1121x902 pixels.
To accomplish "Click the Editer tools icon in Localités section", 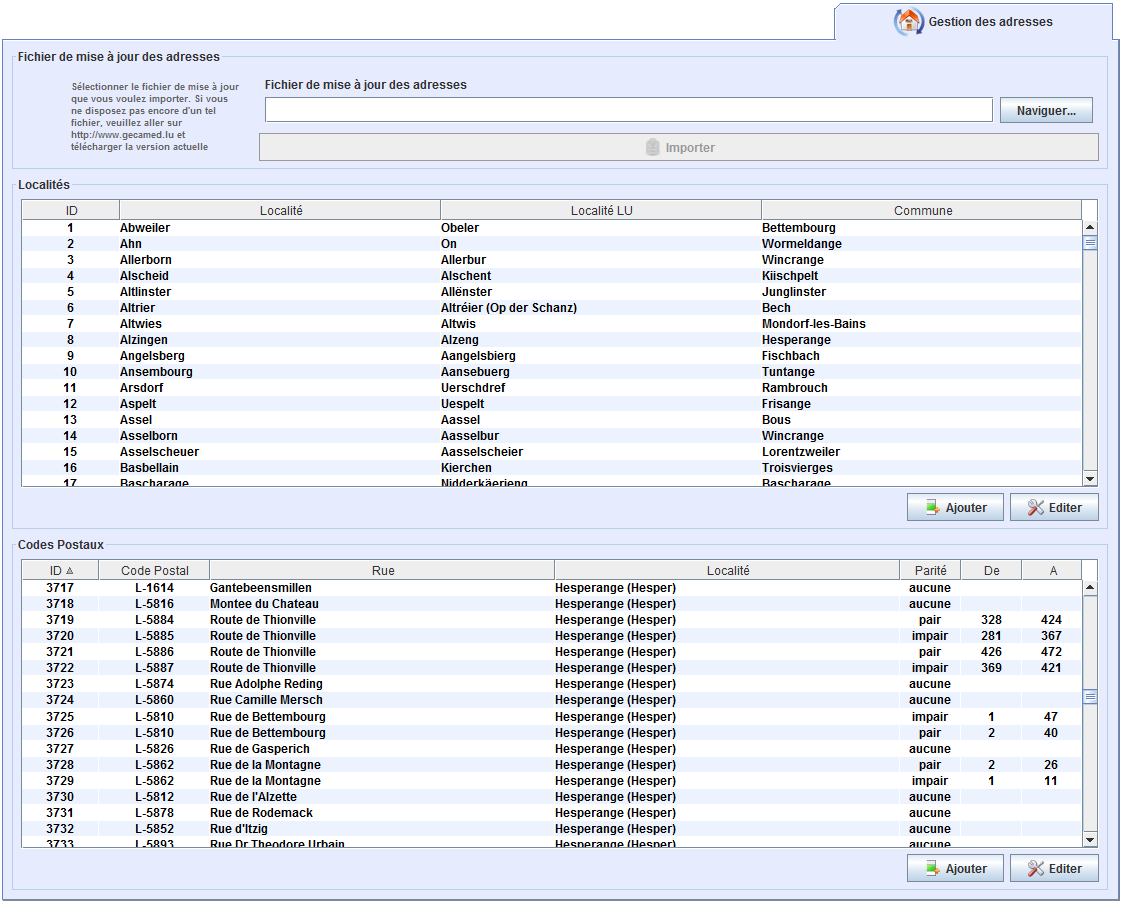I will click(1035, 508).
